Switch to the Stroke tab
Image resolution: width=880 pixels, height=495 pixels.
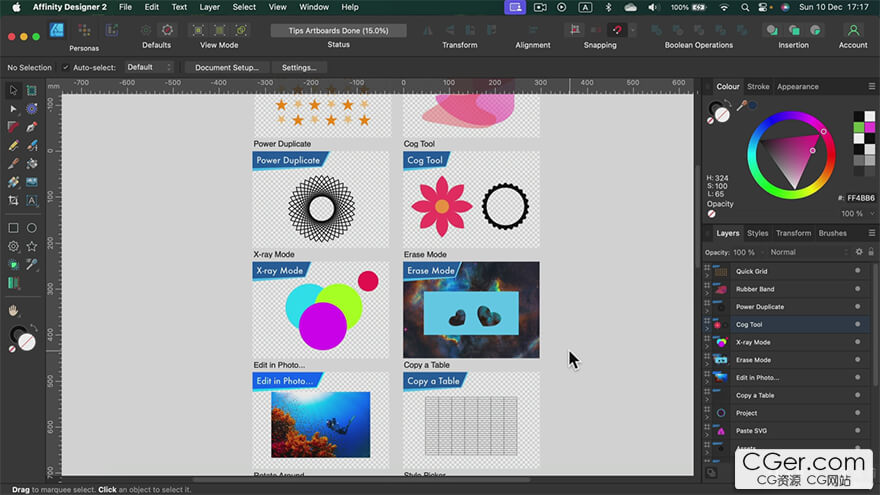[x=758, y=87]
